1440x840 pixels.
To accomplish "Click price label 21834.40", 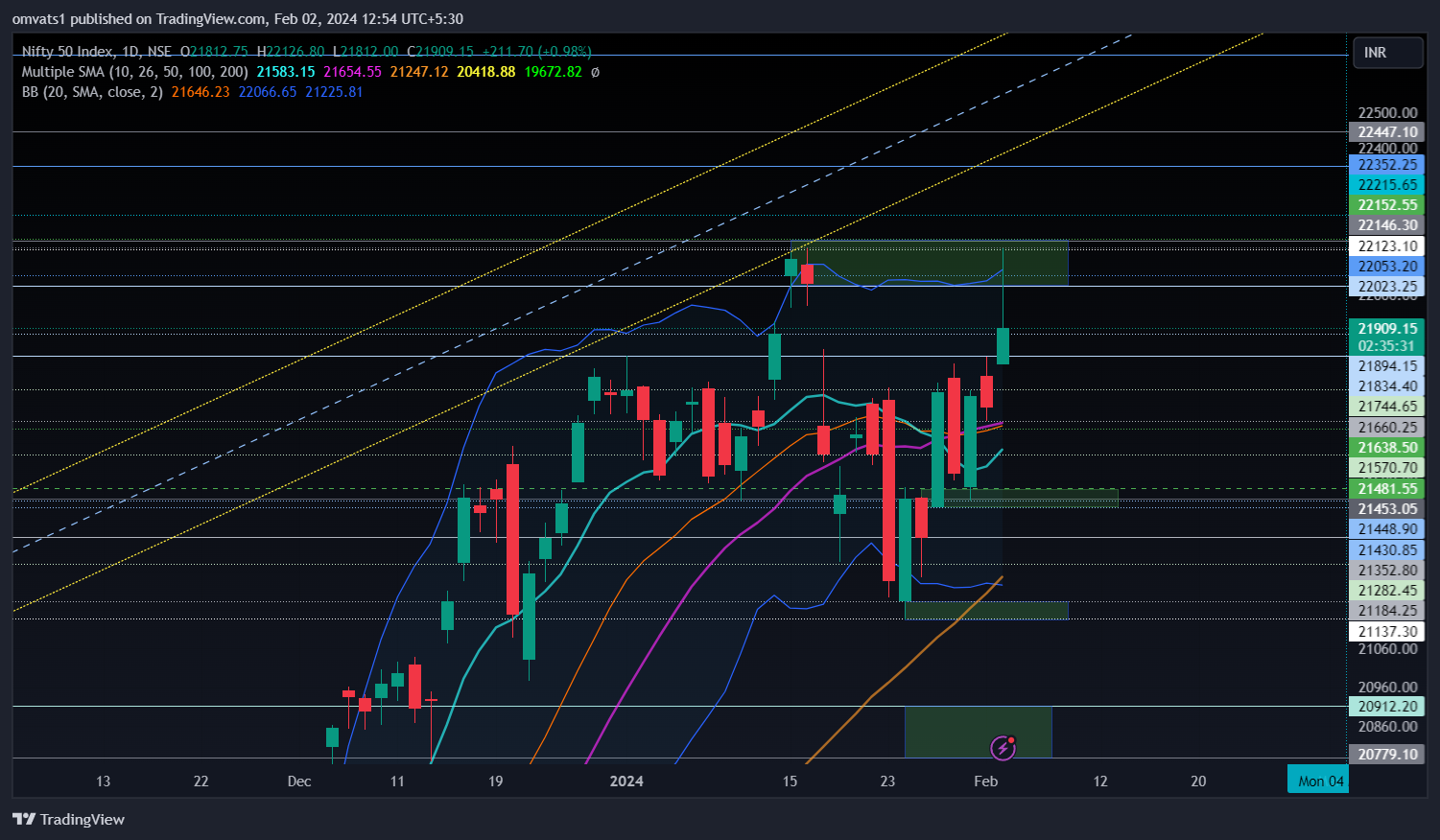I will point(1387,386).
